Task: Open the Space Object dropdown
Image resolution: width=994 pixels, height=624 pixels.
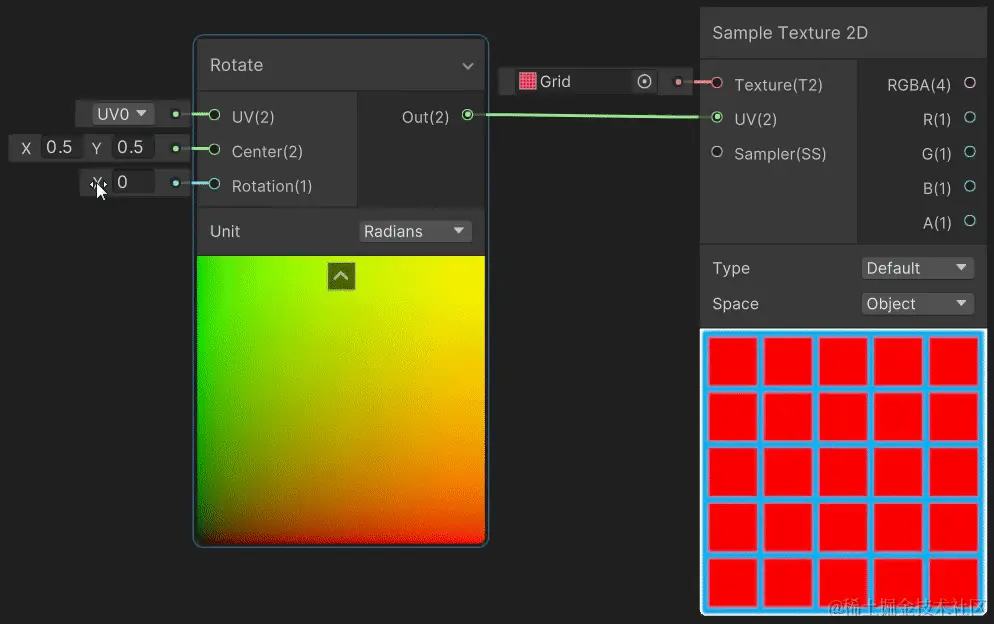Action: coord(917,304)
